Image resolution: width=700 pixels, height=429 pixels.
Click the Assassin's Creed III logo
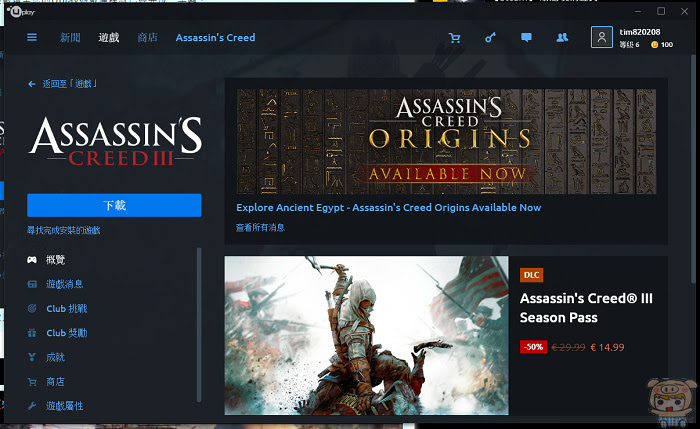coord(116,142)
